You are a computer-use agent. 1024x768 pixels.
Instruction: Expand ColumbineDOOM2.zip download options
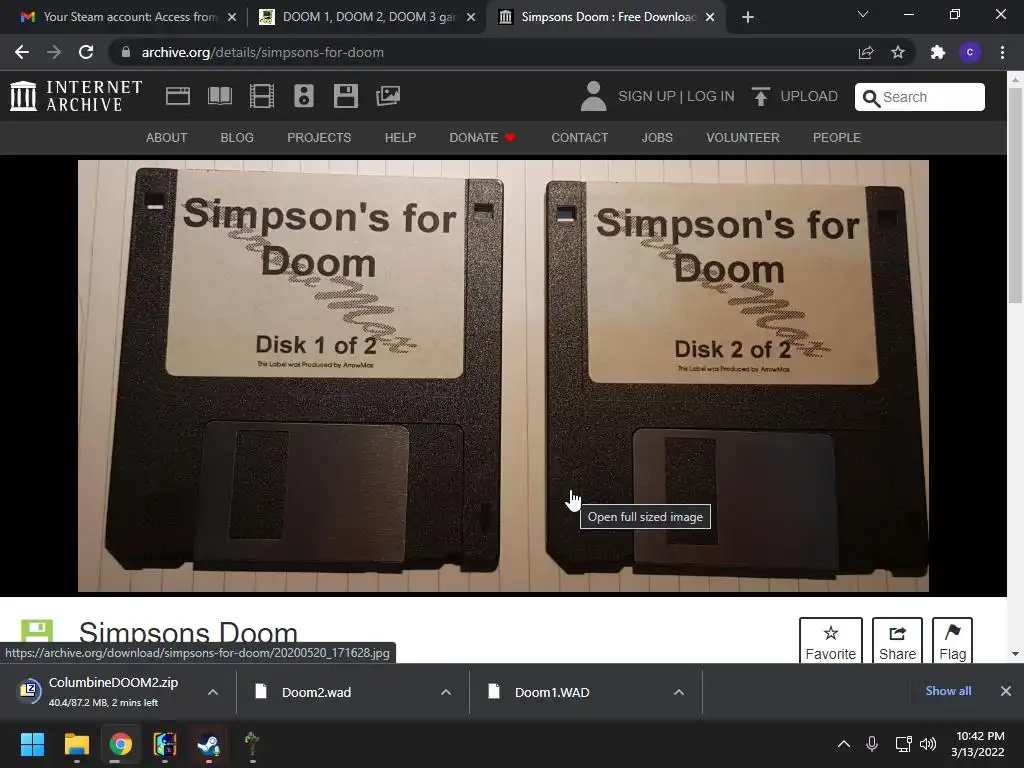[x=212, y=692]
